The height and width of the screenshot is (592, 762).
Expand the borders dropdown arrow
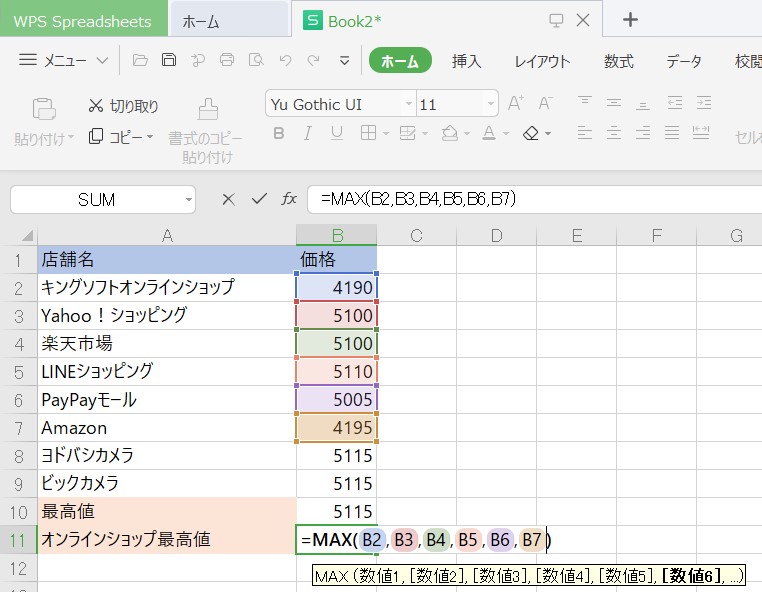[x=386, y=134]
